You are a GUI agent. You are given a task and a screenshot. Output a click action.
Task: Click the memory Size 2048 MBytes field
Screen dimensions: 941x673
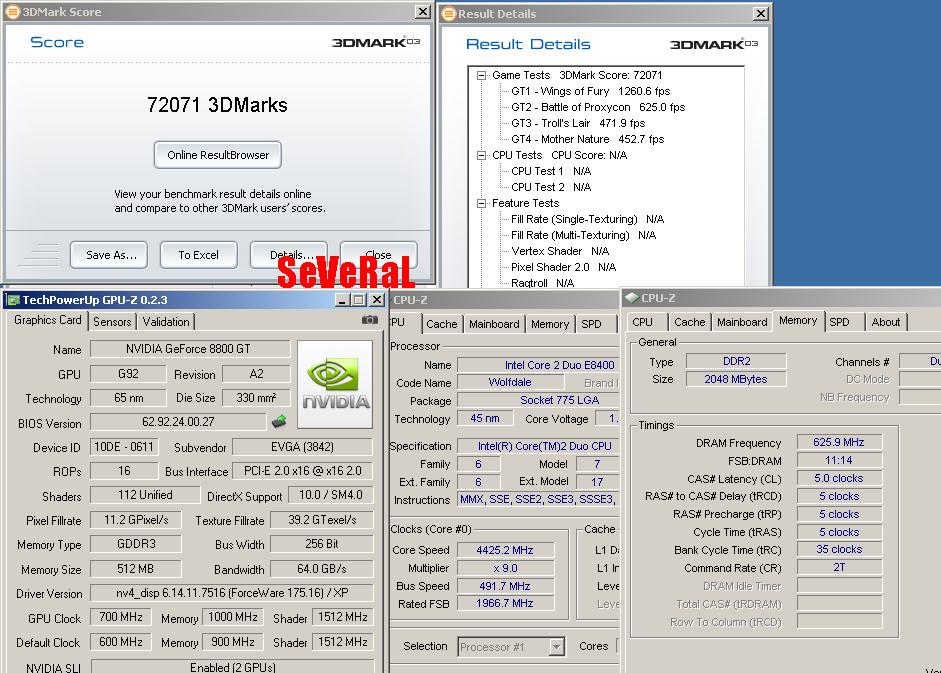tap(736, 379)
